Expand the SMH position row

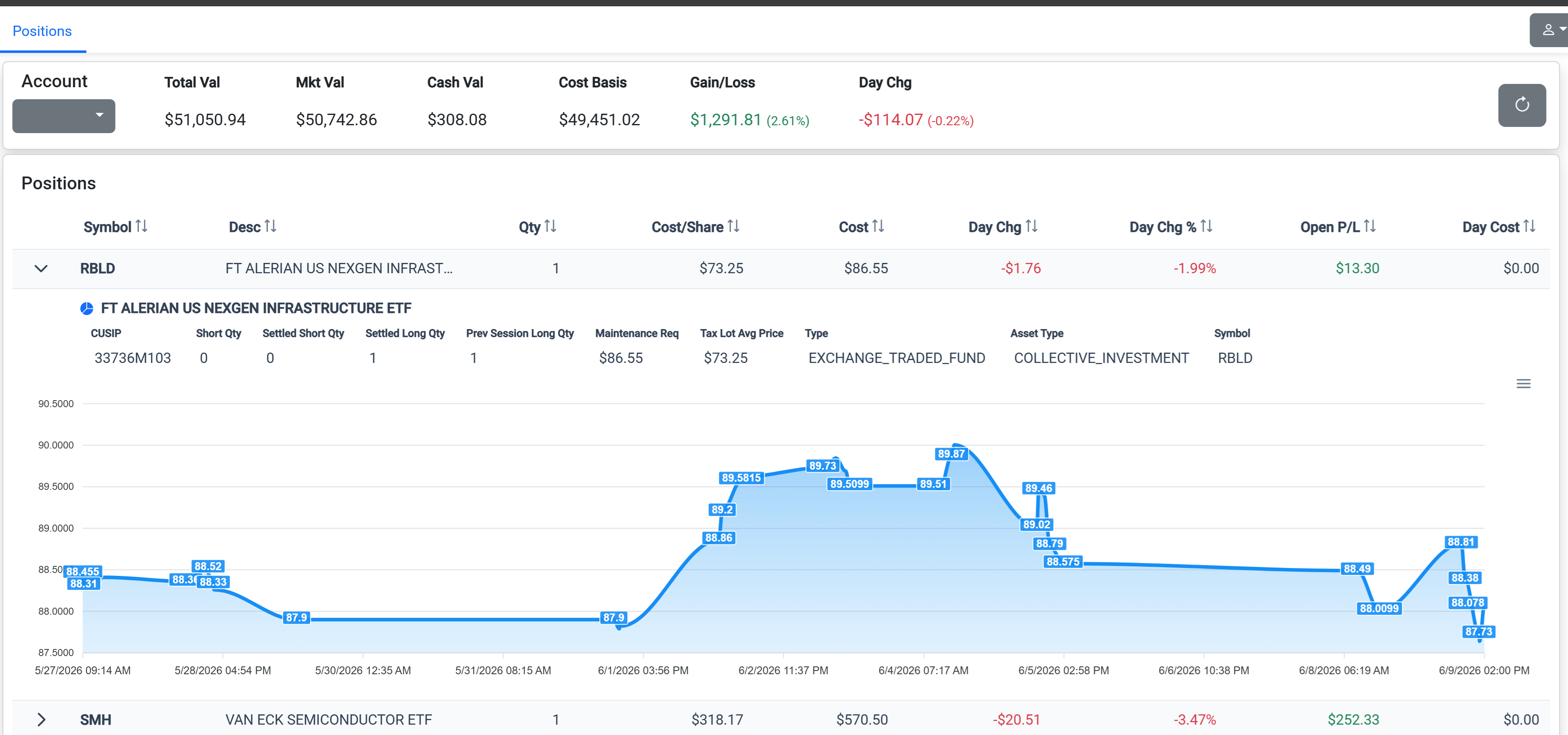coord(41,720)
